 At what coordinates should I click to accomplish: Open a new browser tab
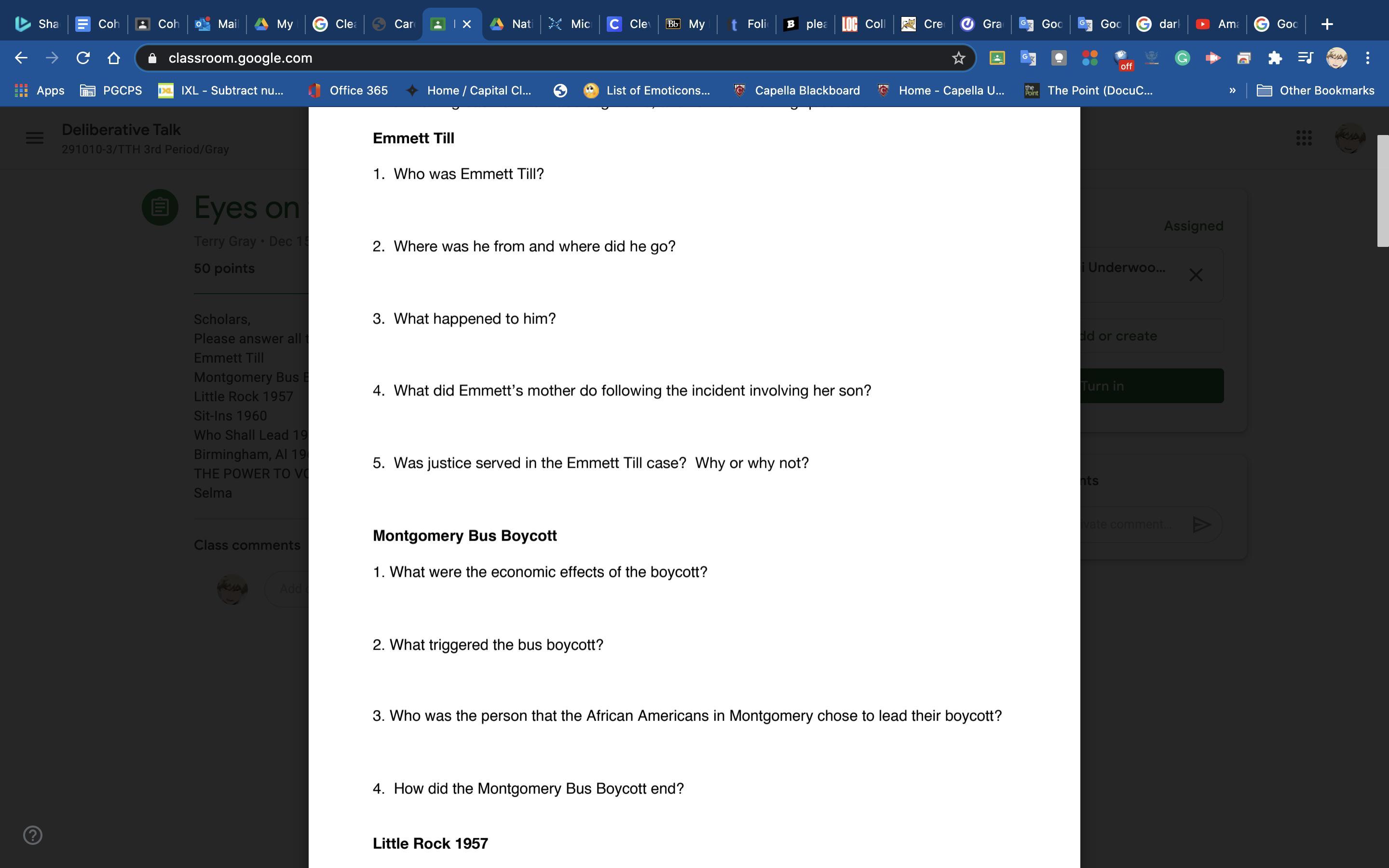click(1326, 24)
